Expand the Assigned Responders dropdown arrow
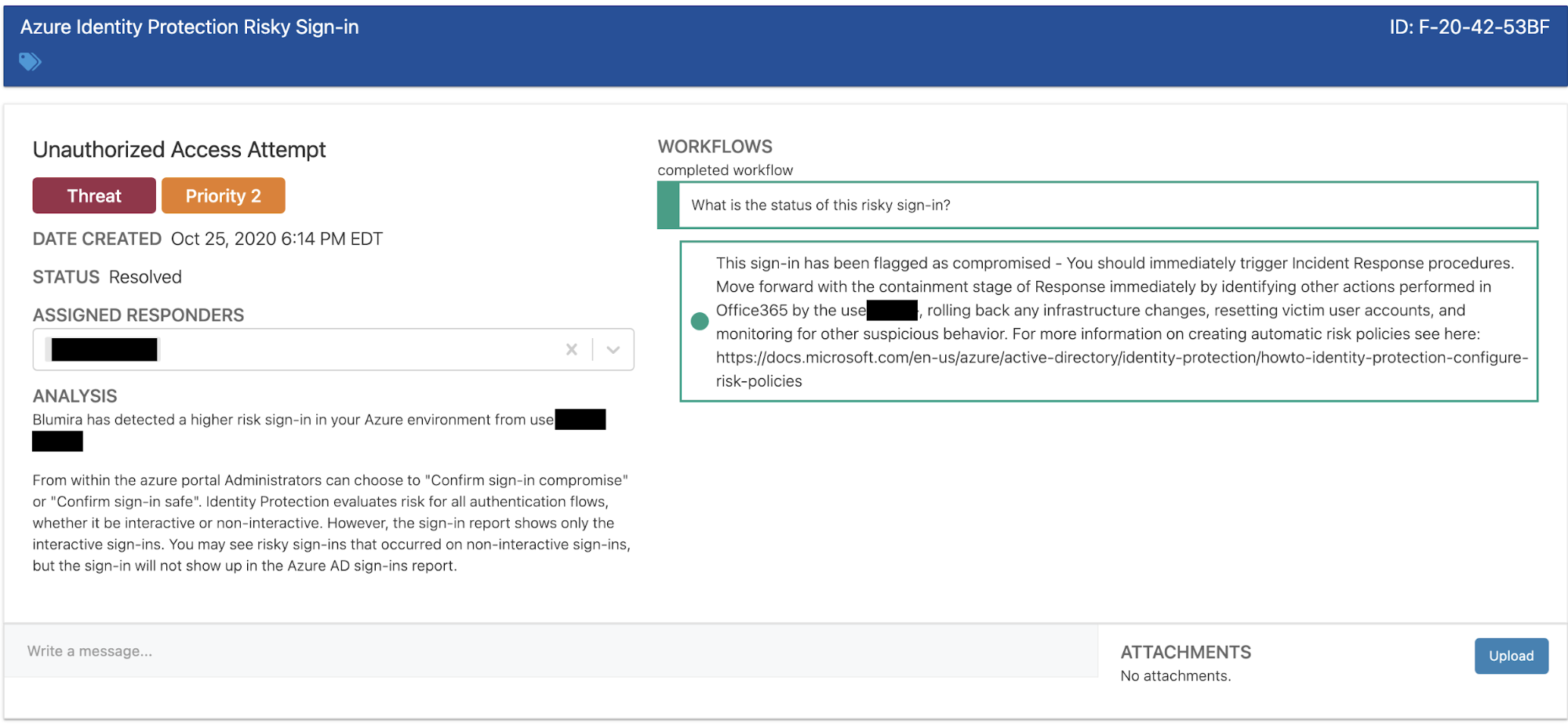Viewport: 1568px width, 725px height. 613,350
